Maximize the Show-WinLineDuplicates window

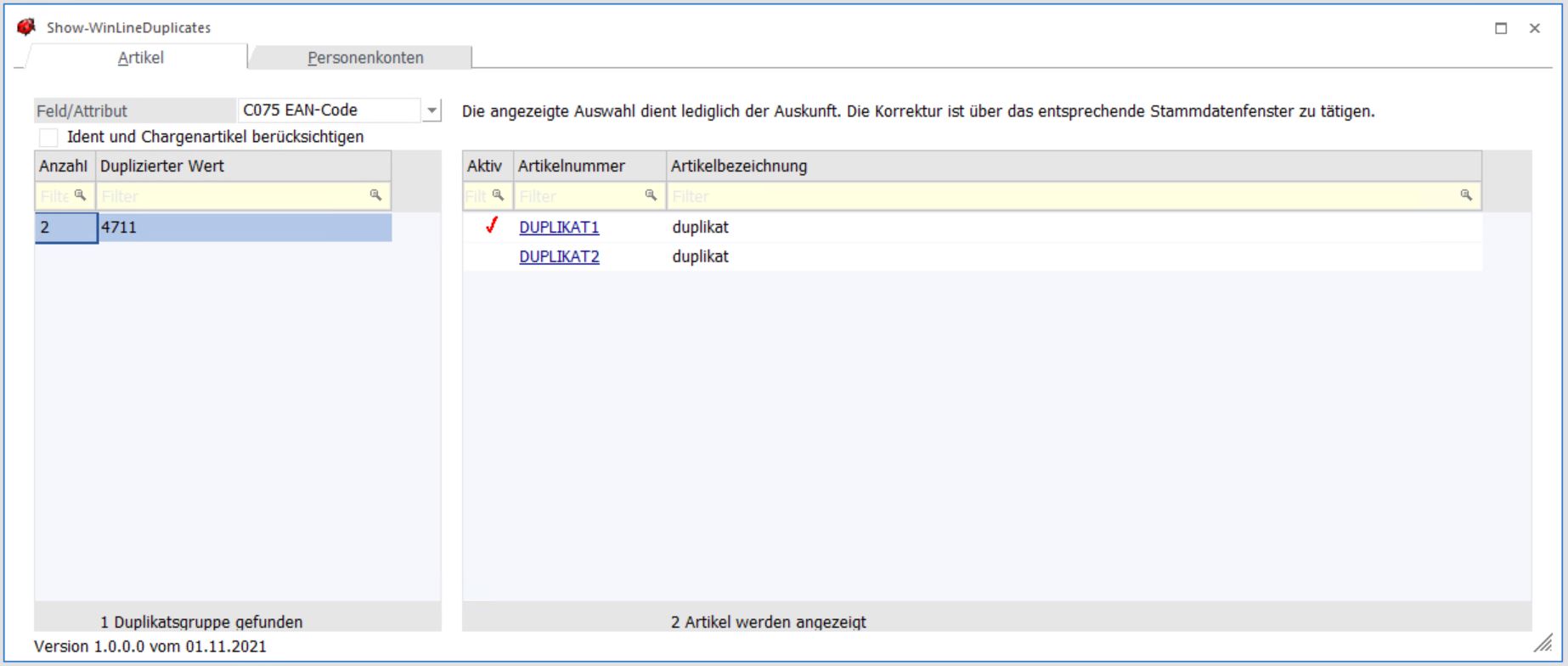pos(1501,28)
